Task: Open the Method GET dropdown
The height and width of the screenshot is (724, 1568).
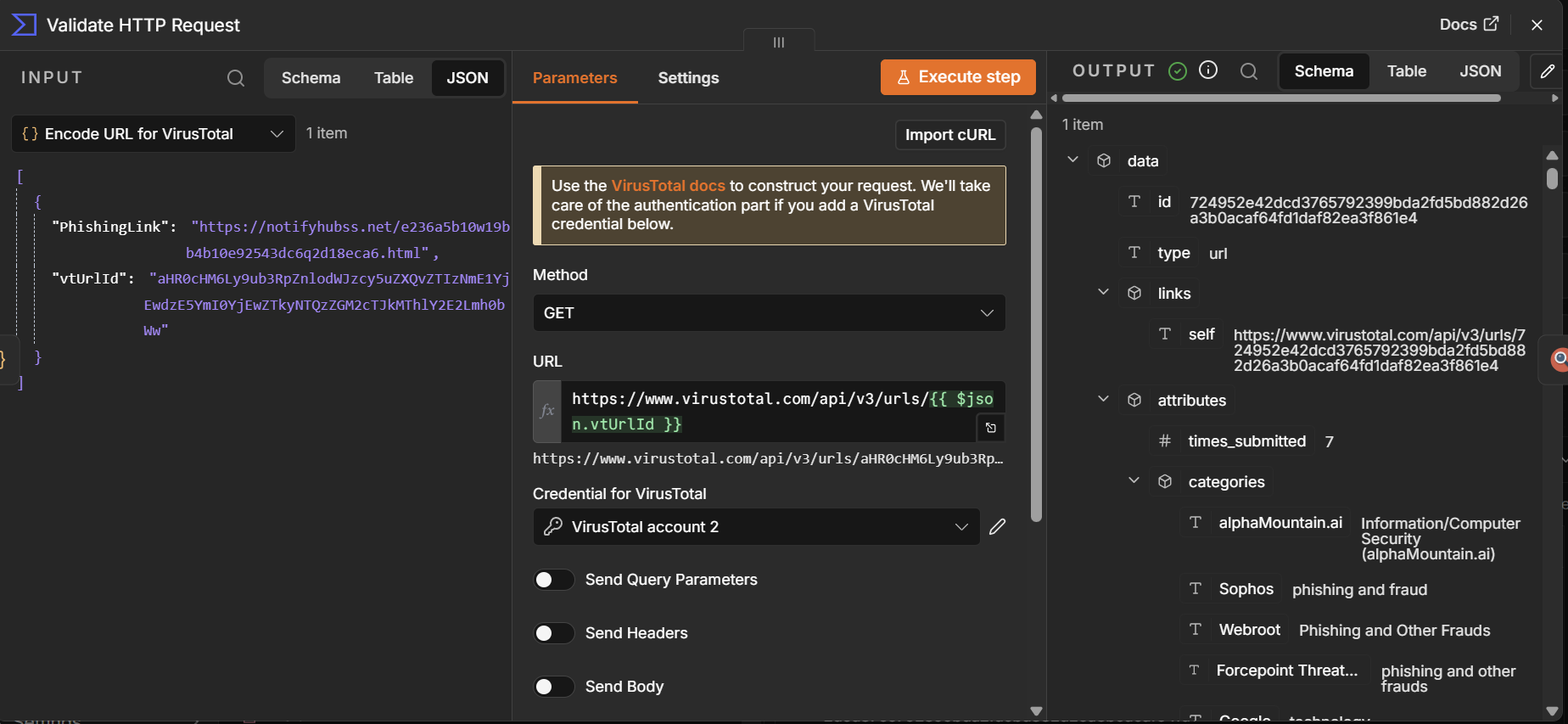Action: coord(769,313)
